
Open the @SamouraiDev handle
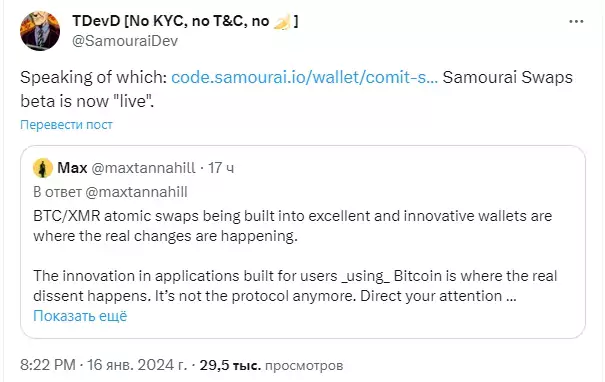[x=125, y=41]
